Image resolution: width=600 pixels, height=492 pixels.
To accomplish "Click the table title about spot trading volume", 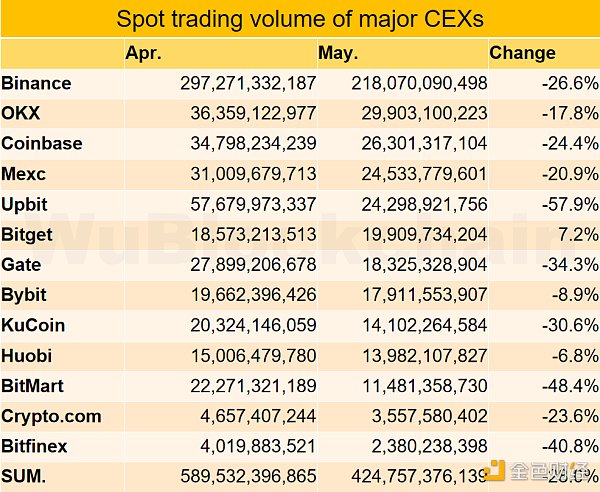I will [x=299, y=19].
